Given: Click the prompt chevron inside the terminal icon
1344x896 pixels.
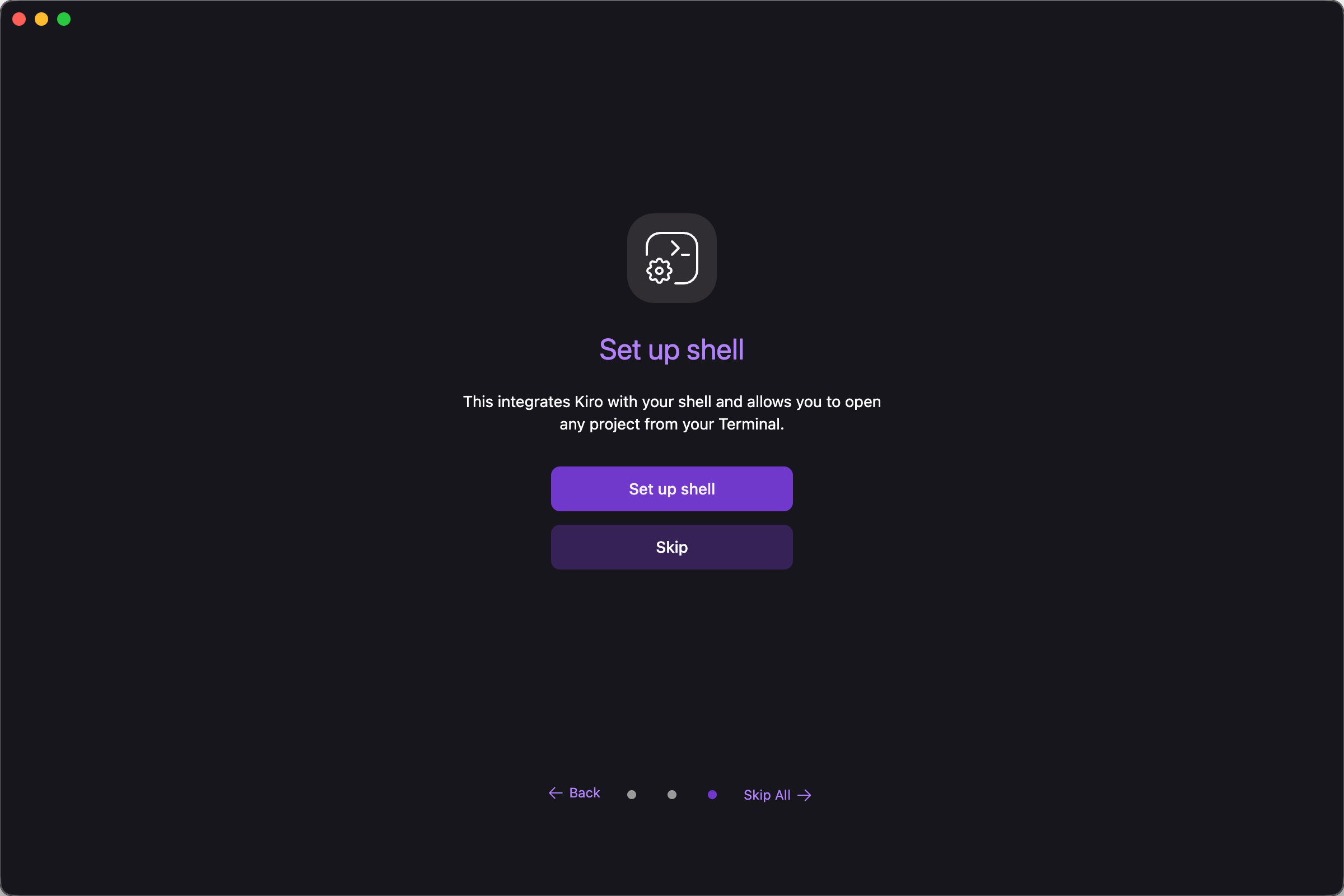Looking at the screenshot, I should coord(675,248).
